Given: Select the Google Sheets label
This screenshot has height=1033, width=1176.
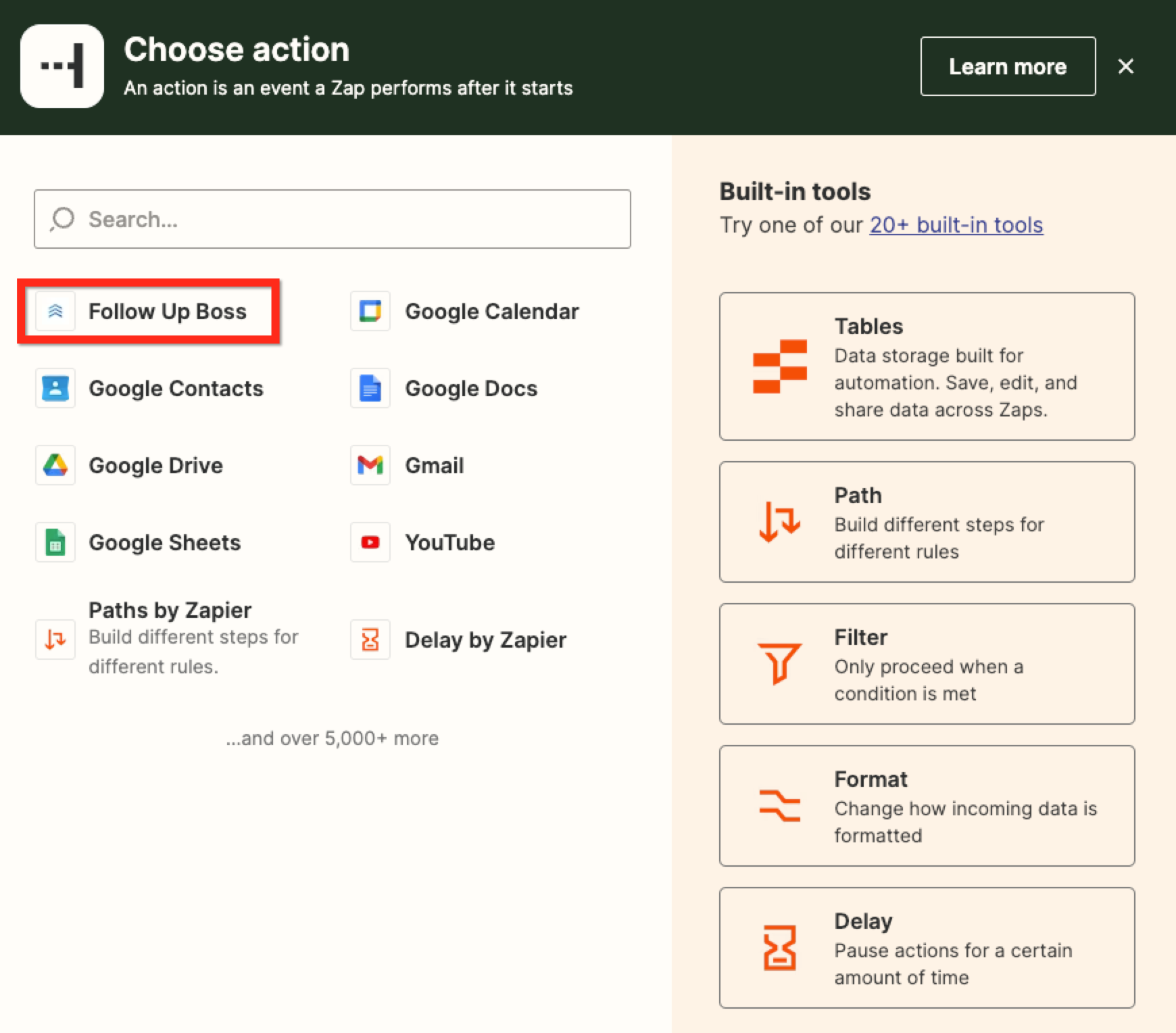Looking at the screenshot, I should tap(164, 542).
